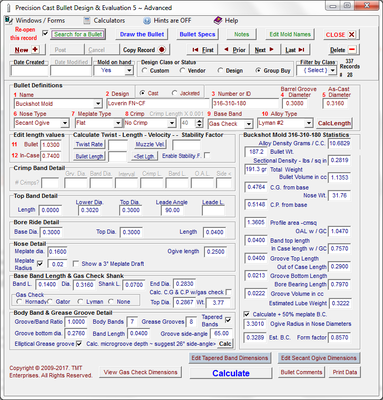Viewport: 383px width, 400px height.
Task: Expand the bullet Name dropdown
Action: [98, 104]
